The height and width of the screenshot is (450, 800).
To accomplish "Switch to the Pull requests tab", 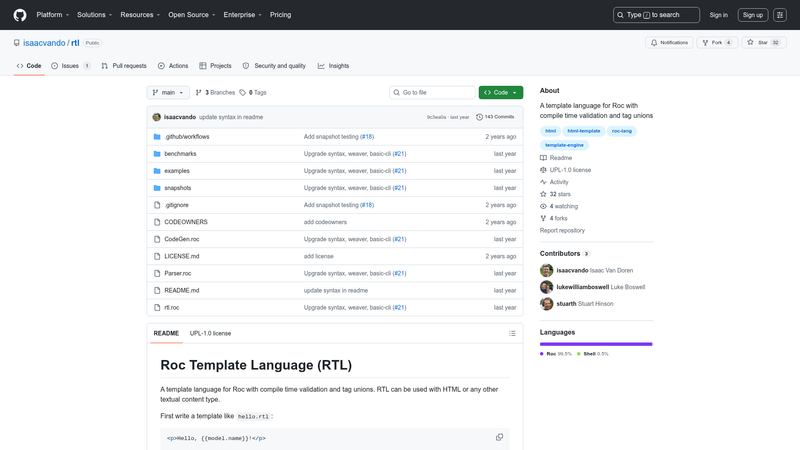I will pyautogui.click(x=124, y=66).
